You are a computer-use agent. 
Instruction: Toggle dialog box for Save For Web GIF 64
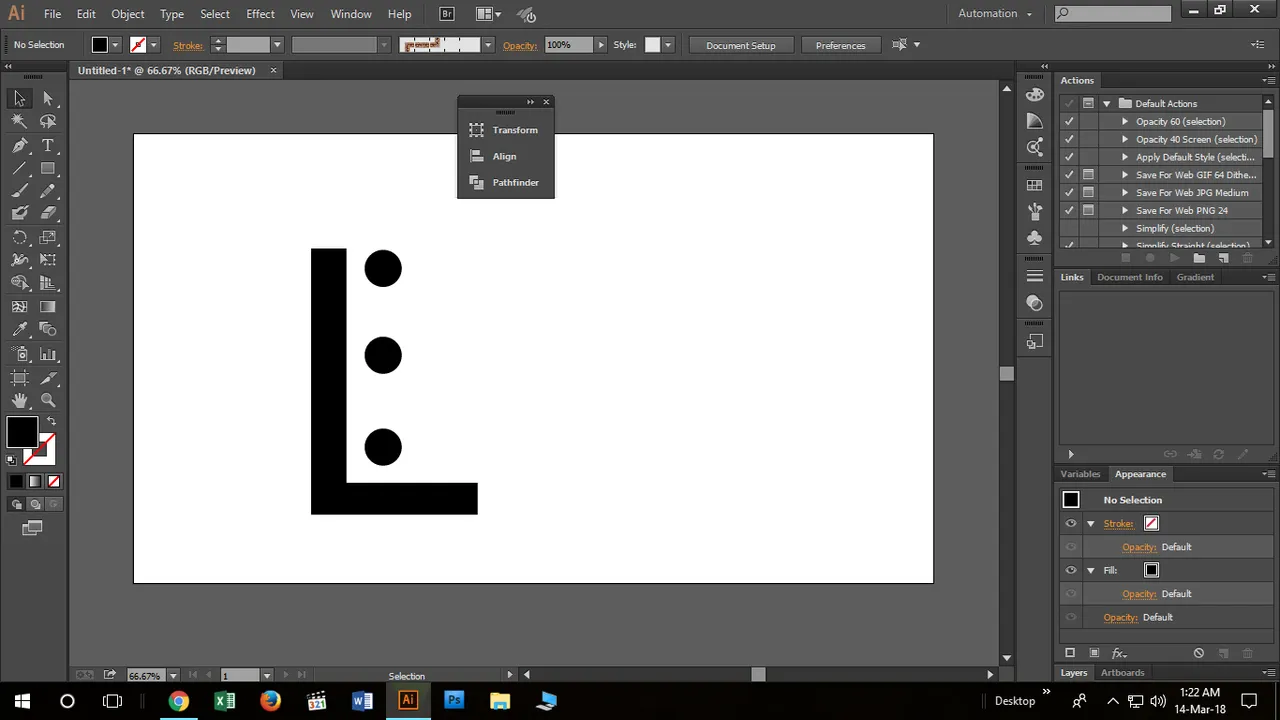click(1088, 175)
